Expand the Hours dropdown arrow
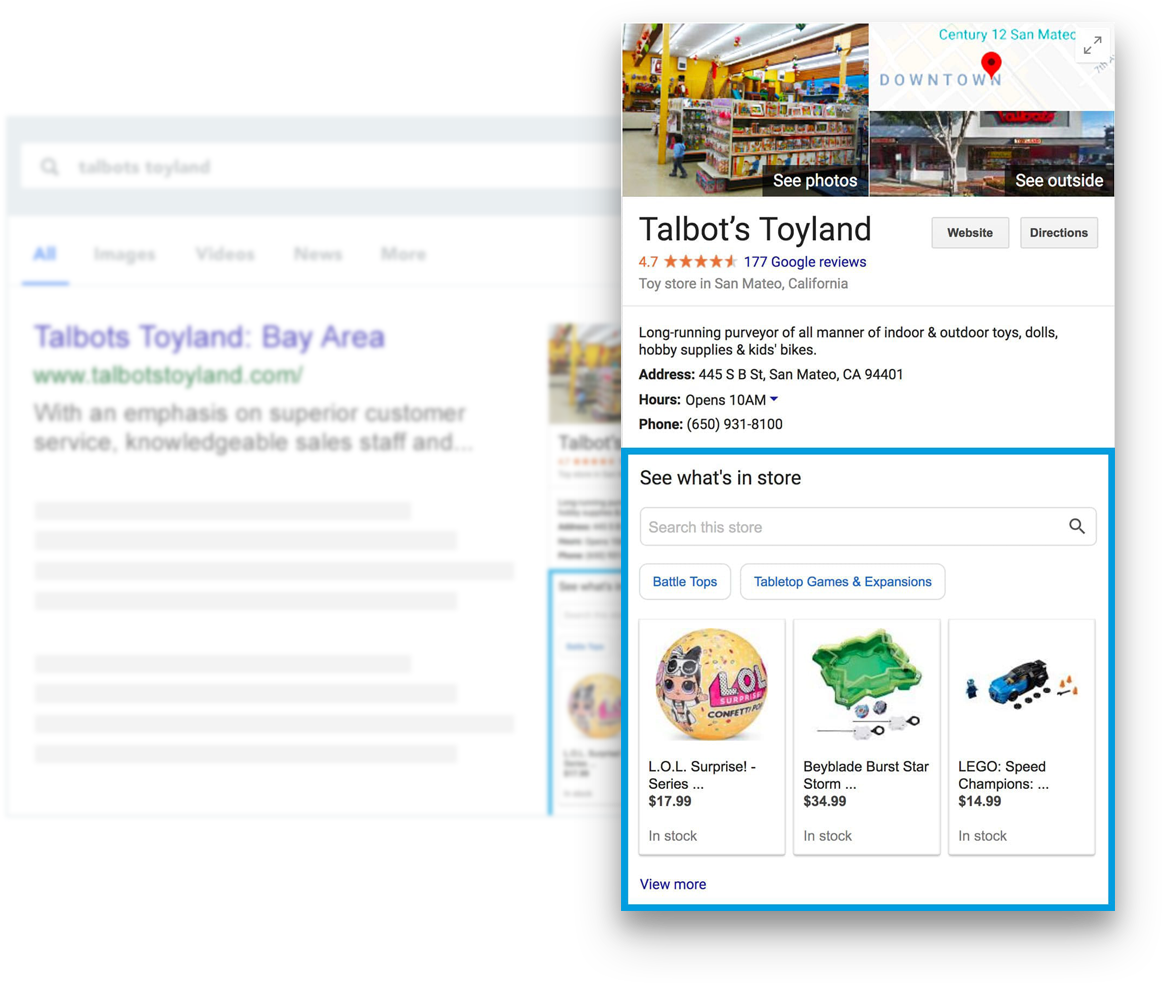This screenshot has width=1162, height=983. (774, 399)
